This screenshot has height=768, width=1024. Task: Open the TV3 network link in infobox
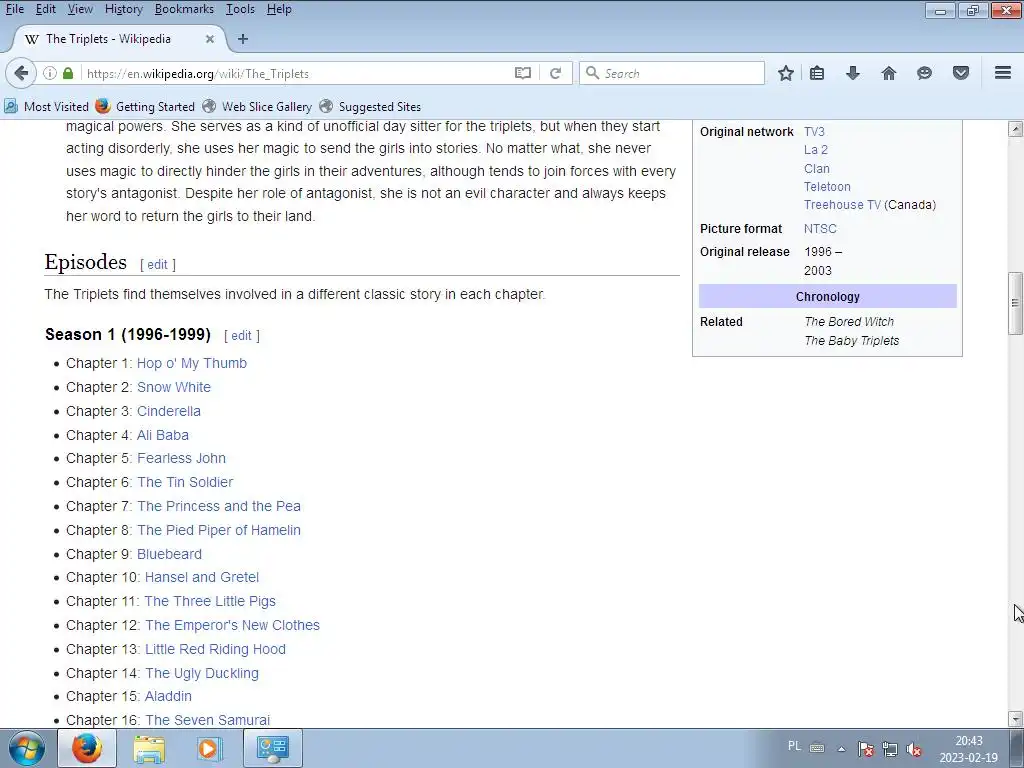point(814,132)
